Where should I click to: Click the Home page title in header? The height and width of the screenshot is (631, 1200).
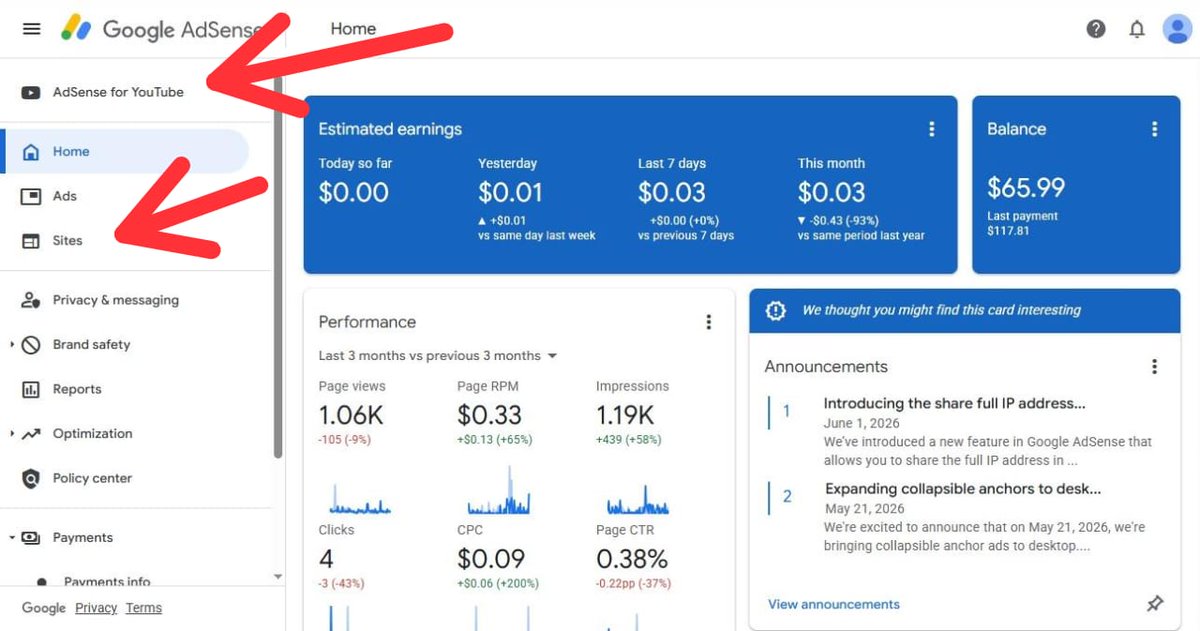(353, 29)
